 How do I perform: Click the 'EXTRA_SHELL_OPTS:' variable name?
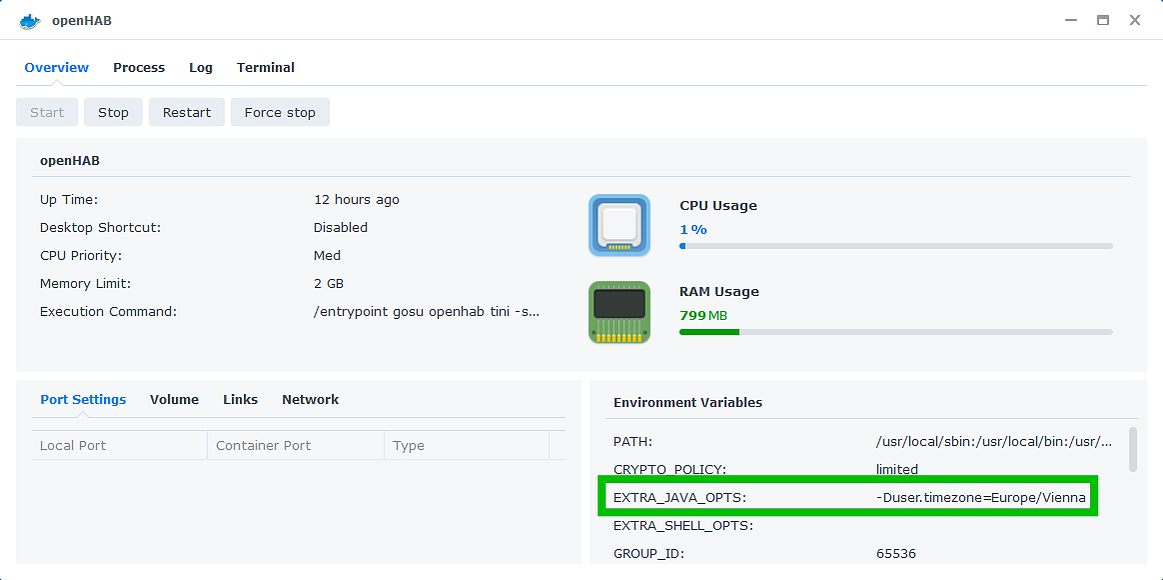pos(683,526)
